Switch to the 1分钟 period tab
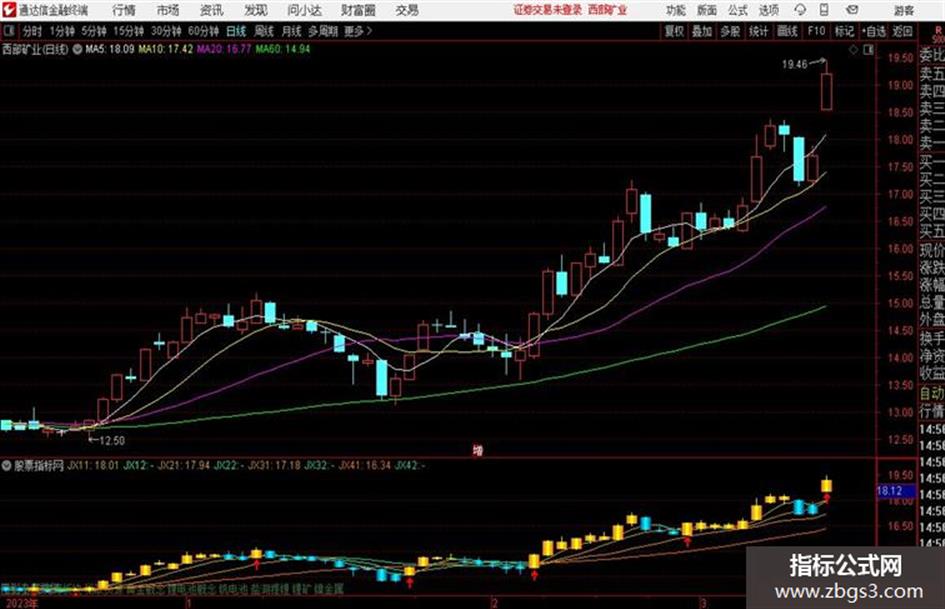Viewport: 945px width, 609px height. (61, 31)
